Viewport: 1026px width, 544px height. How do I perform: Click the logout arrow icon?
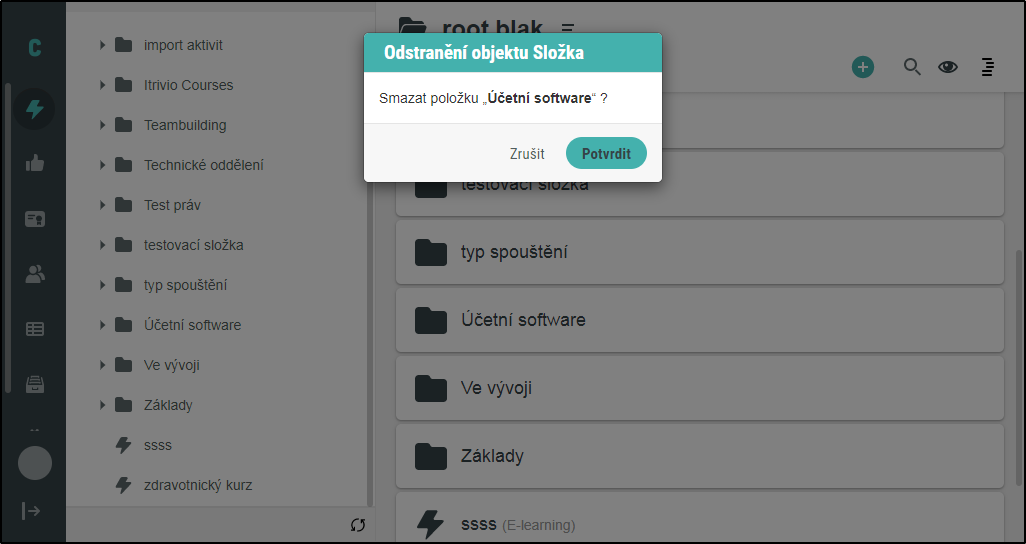[32, 511]
